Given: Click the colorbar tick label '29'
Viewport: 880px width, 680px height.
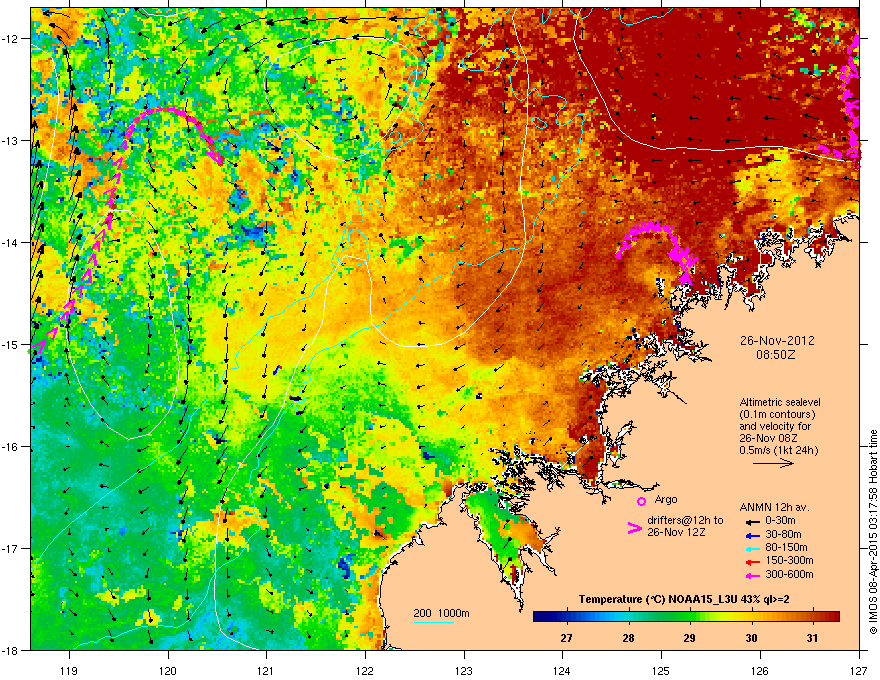Looking at the screenshot, I should coord(689,638).
